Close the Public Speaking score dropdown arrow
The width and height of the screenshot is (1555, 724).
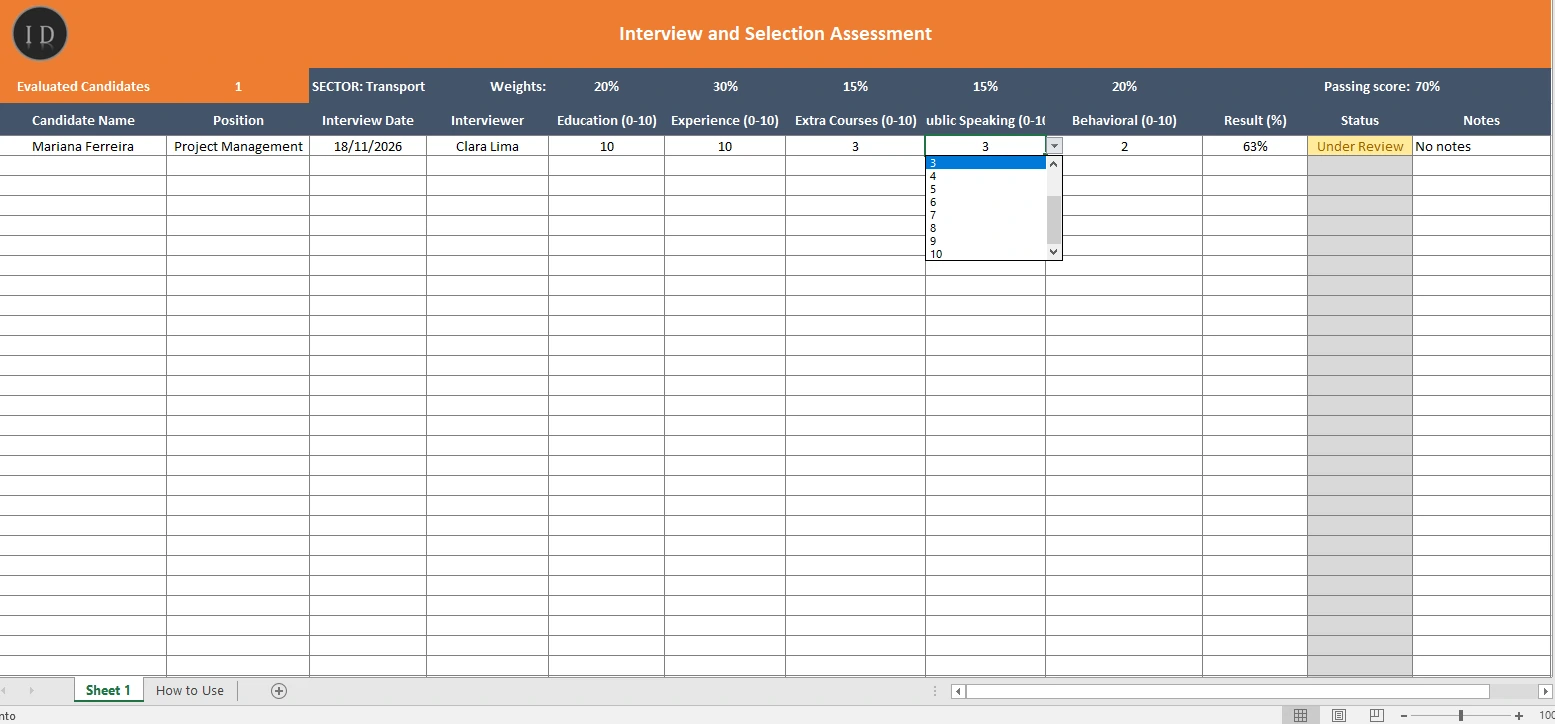[1054, 146]
